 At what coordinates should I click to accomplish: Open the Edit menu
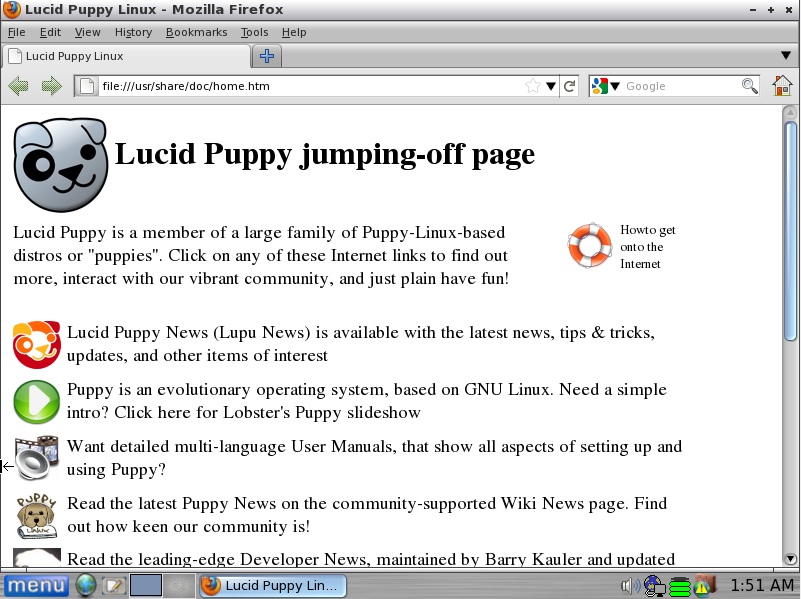point(50,32)
